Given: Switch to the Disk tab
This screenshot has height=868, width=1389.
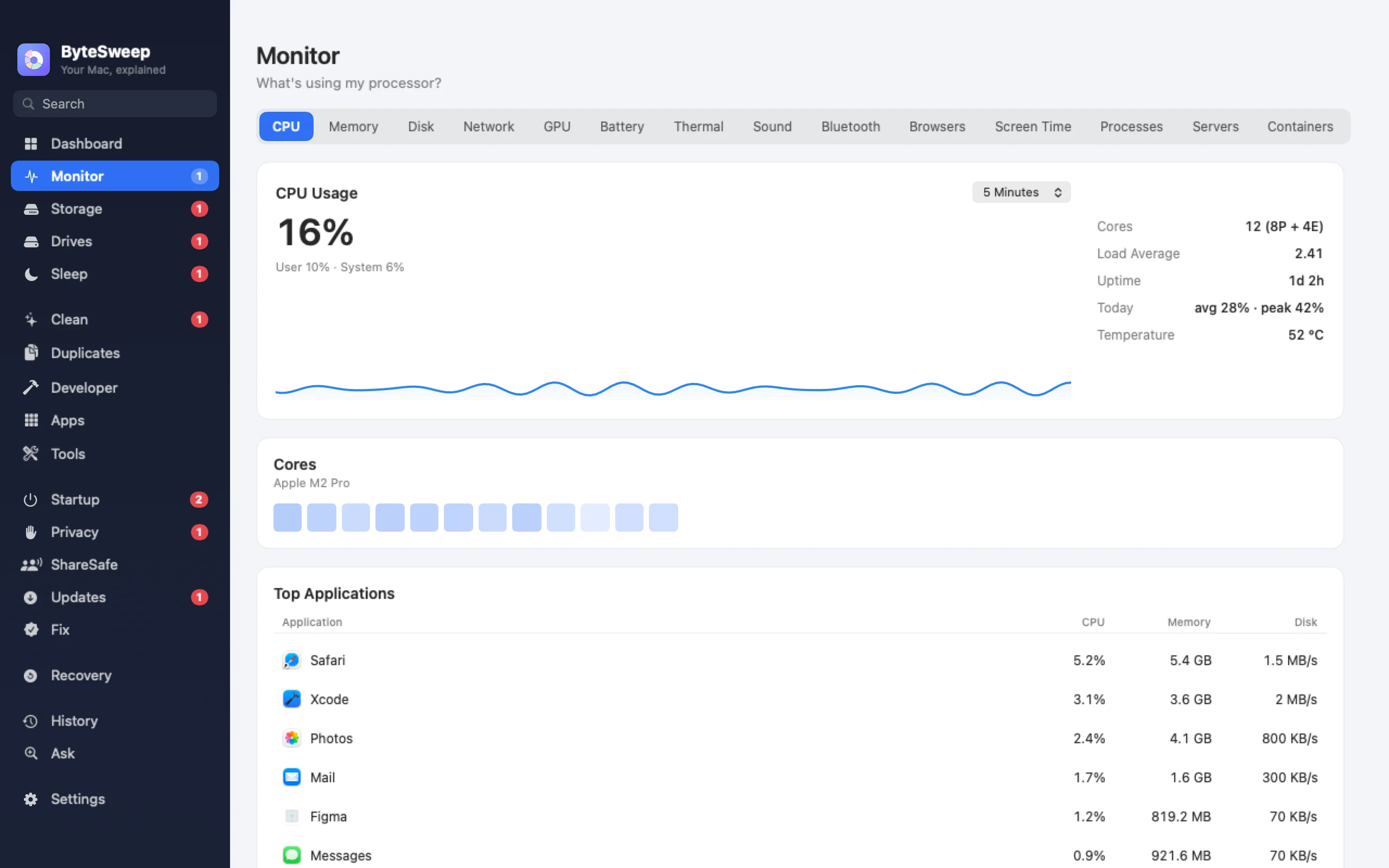Looking at the screenshot, I should tap(420, 126).
